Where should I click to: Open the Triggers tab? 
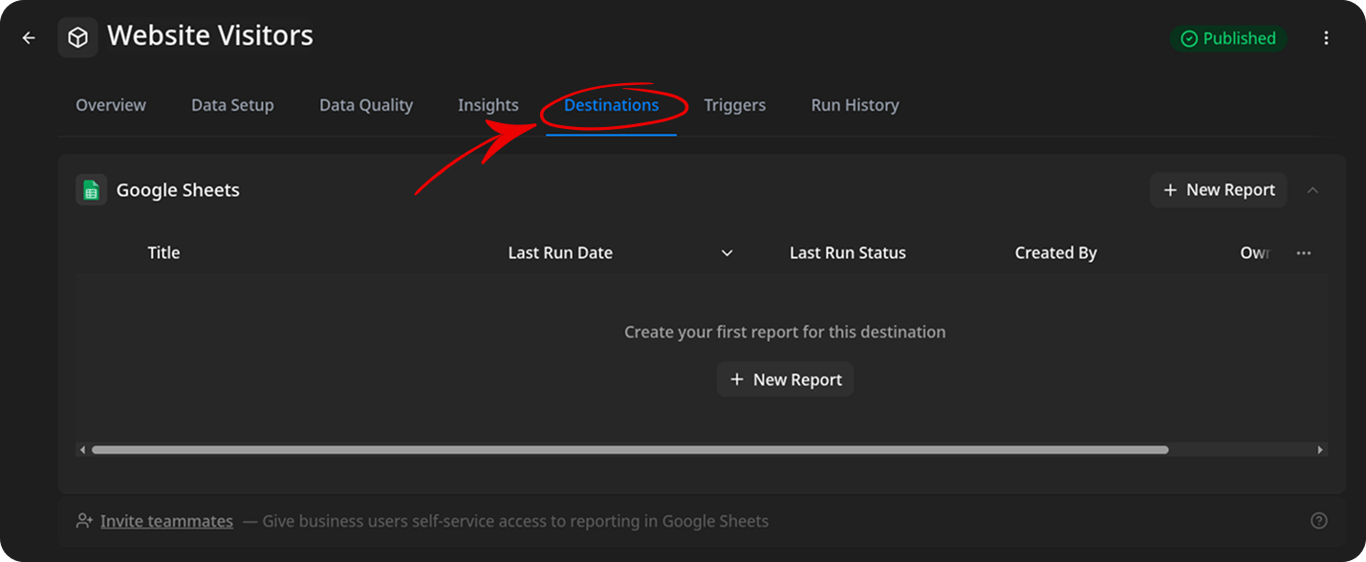click(735, 105)
